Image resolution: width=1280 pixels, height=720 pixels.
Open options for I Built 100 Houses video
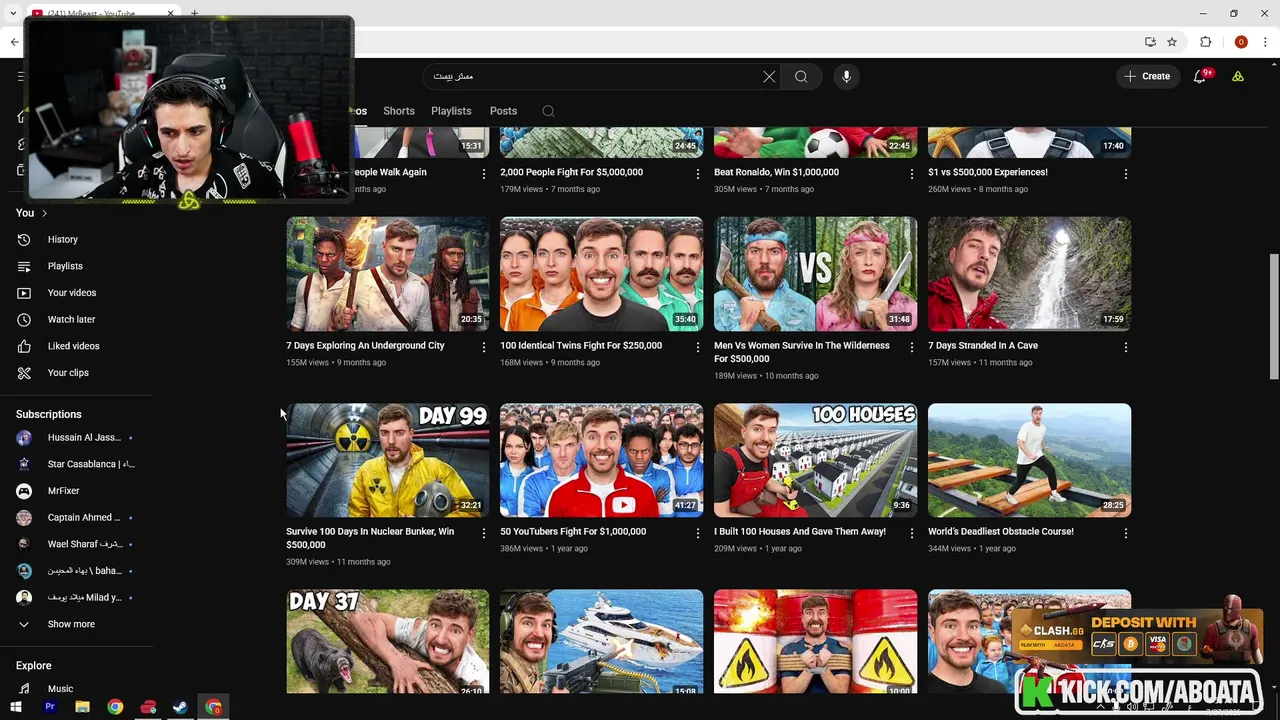(911, 533)
